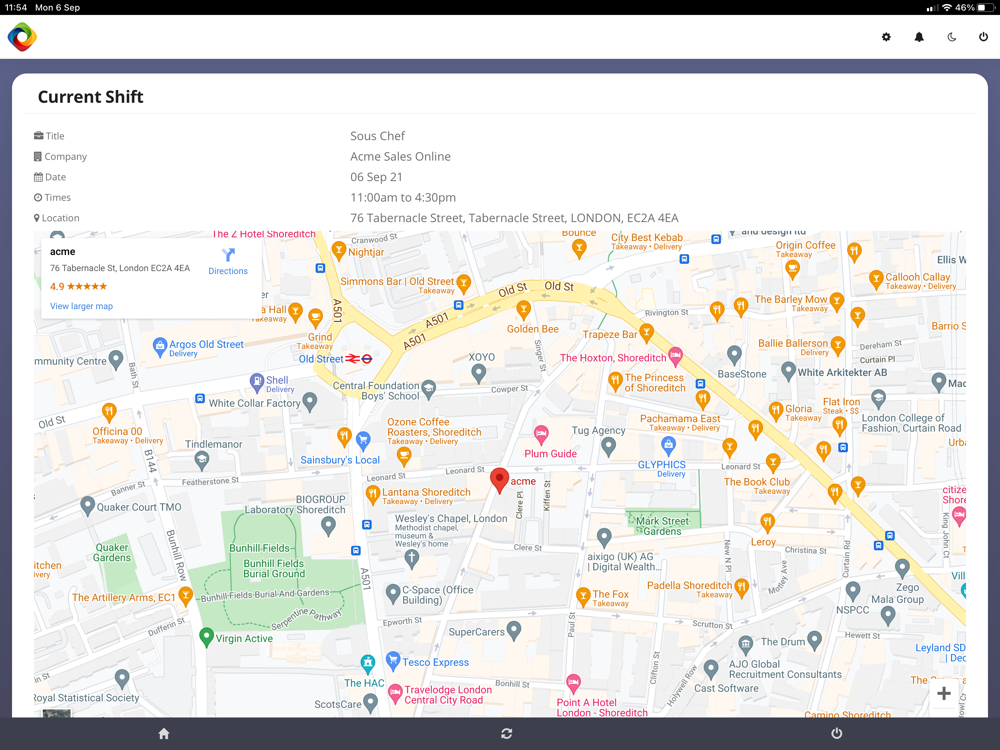This screenshot has width=1000, height=750.
Task: Select the Leroy restaurant marker
Action: coord(767,523)
